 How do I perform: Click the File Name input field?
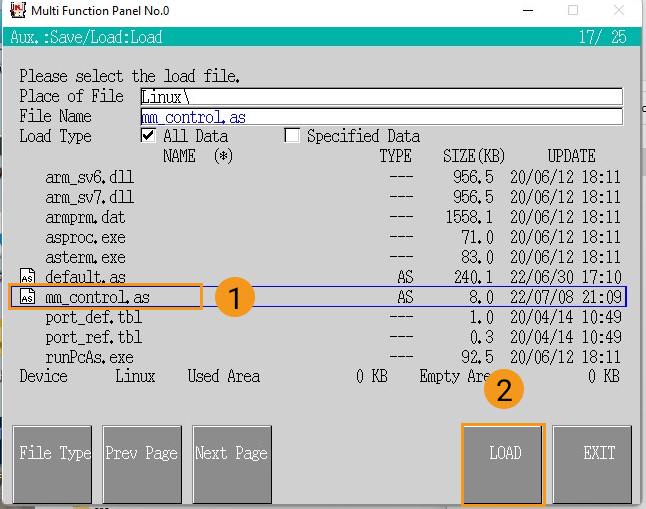tap(380, 117)
